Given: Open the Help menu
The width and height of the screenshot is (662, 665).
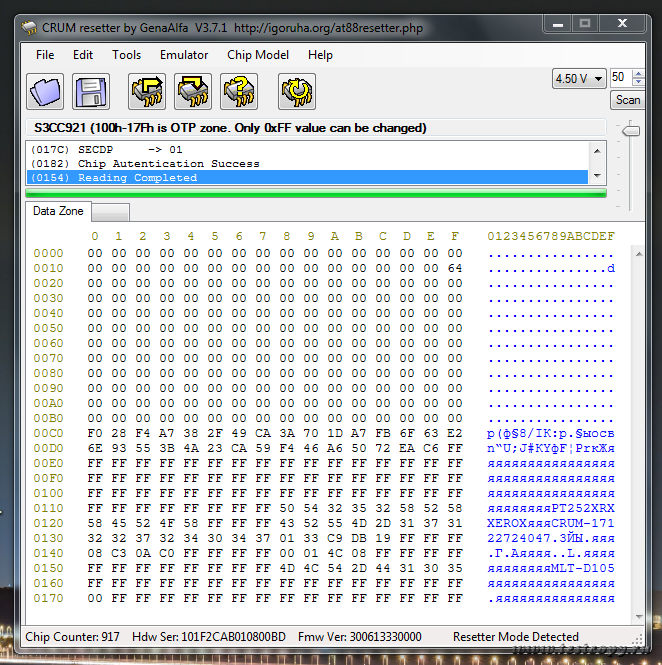Looking at the screenshot, I should click(320, 55).
